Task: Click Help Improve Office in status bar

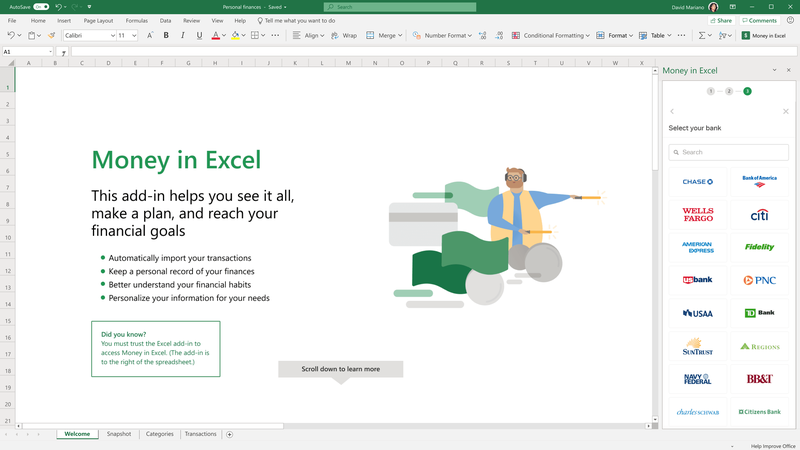Action: pos(773,446)
